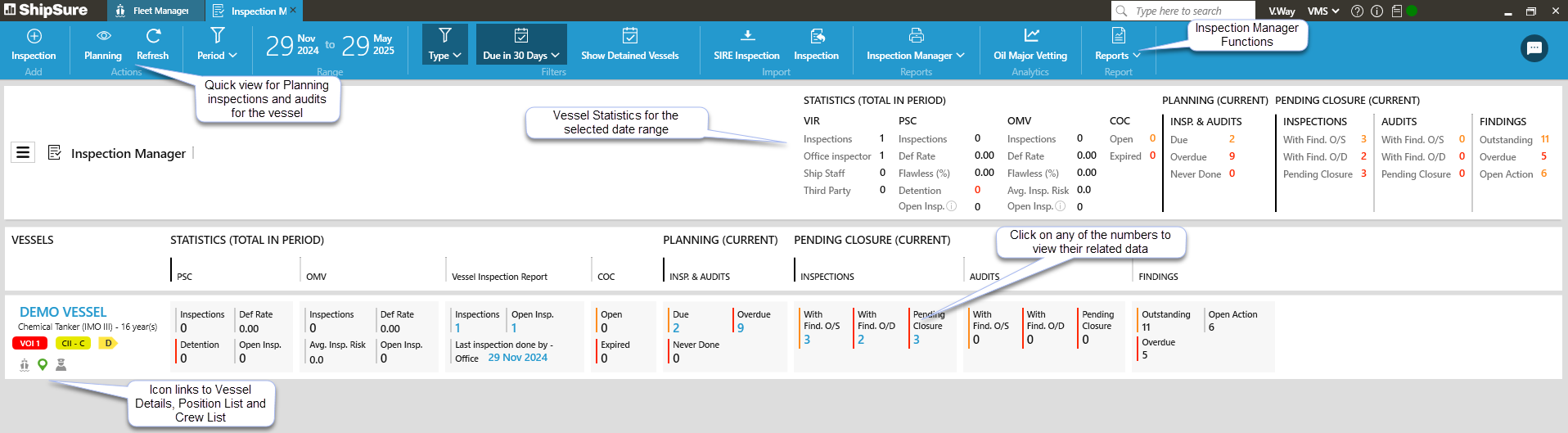Expand the Reports dropdown
This screenshot has width=1568, height=433.
pos(1118,44)
